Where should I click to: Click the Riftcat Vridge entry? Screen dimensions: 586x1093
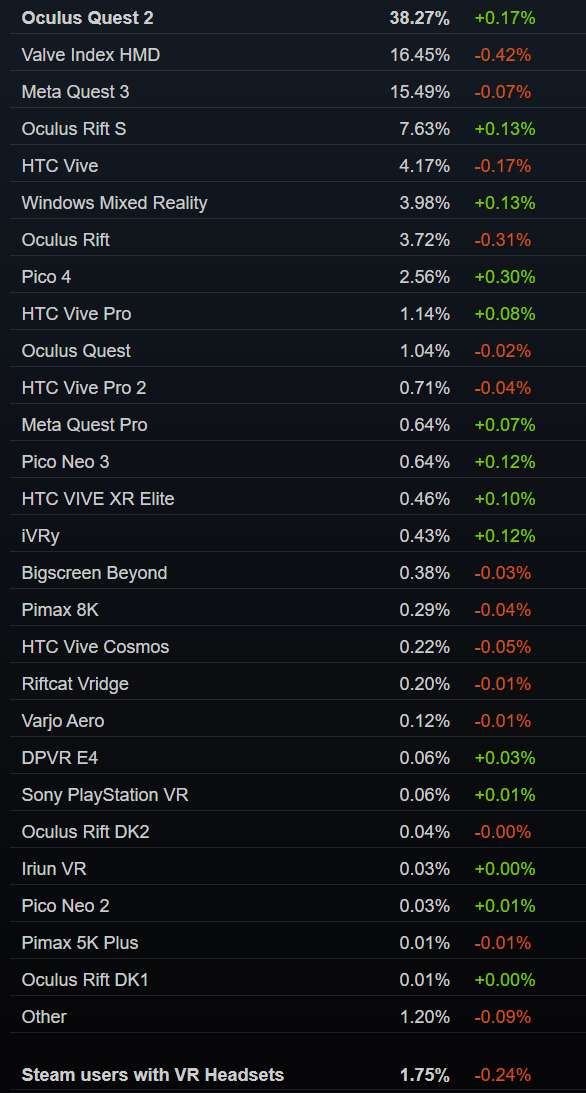[75, 684]
